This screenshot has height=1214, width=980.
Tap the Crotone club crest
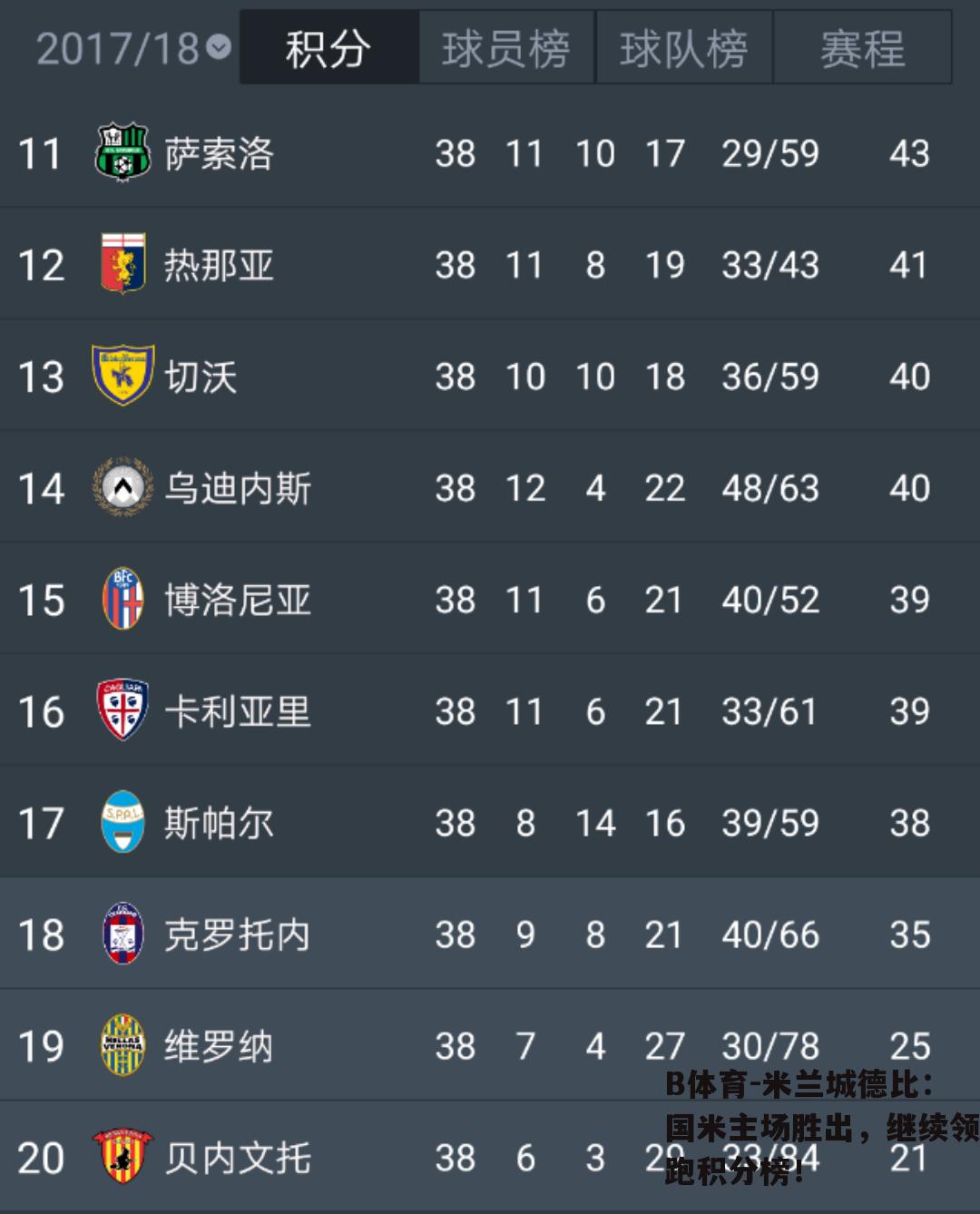click(x=122, y=934)
